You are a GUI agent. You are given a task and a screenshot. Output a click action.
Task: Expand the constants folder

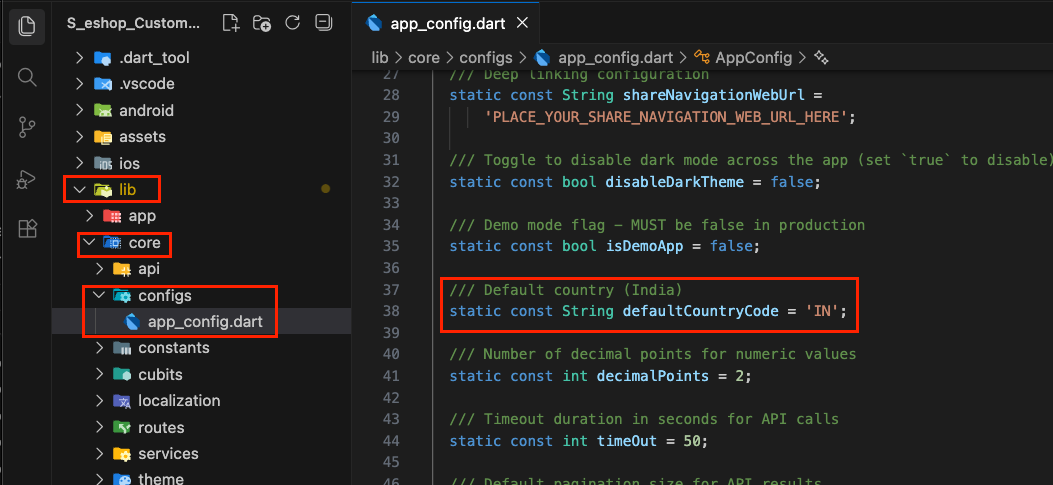[x=100, y=348]
